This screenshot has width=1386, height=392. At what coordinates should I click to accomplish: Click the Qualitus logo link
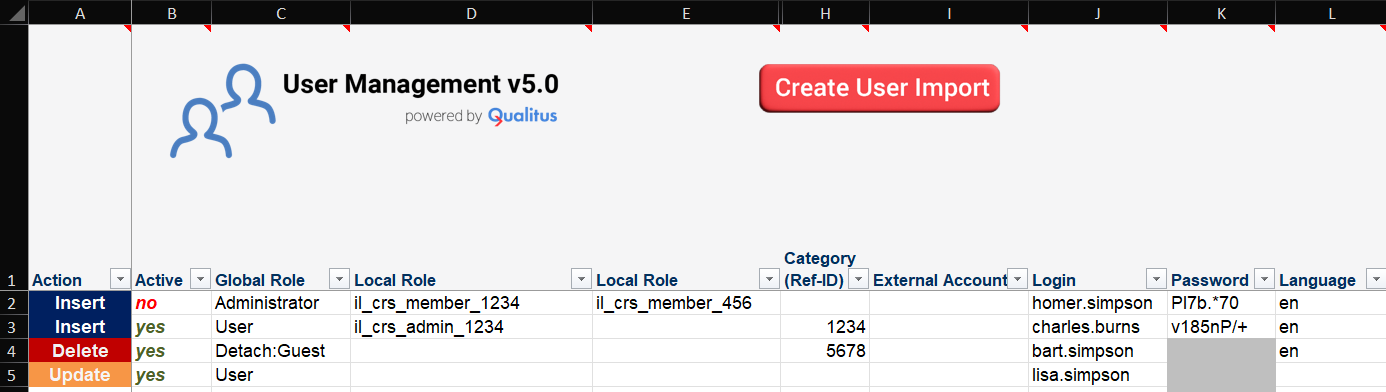tap(522, 116)
